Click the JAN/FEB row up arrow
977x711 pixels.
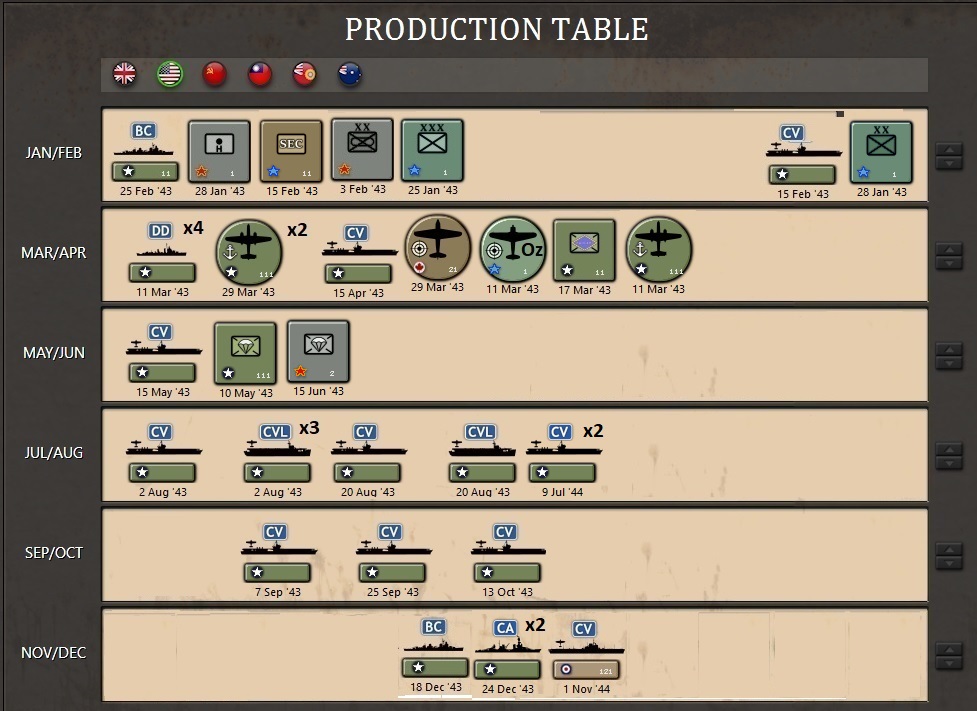pyautogui.click(x=948, y=150)
